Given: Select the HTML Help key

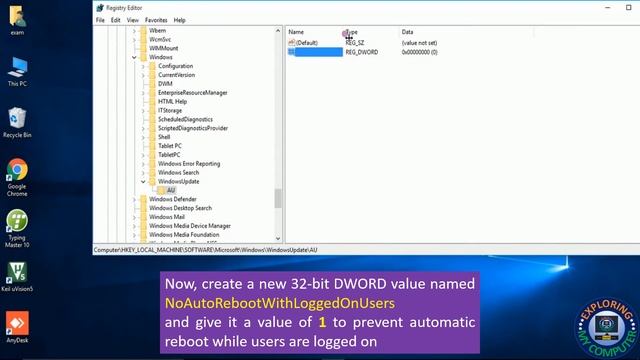Looking at the screenshot, I should [x=172, y=102].
